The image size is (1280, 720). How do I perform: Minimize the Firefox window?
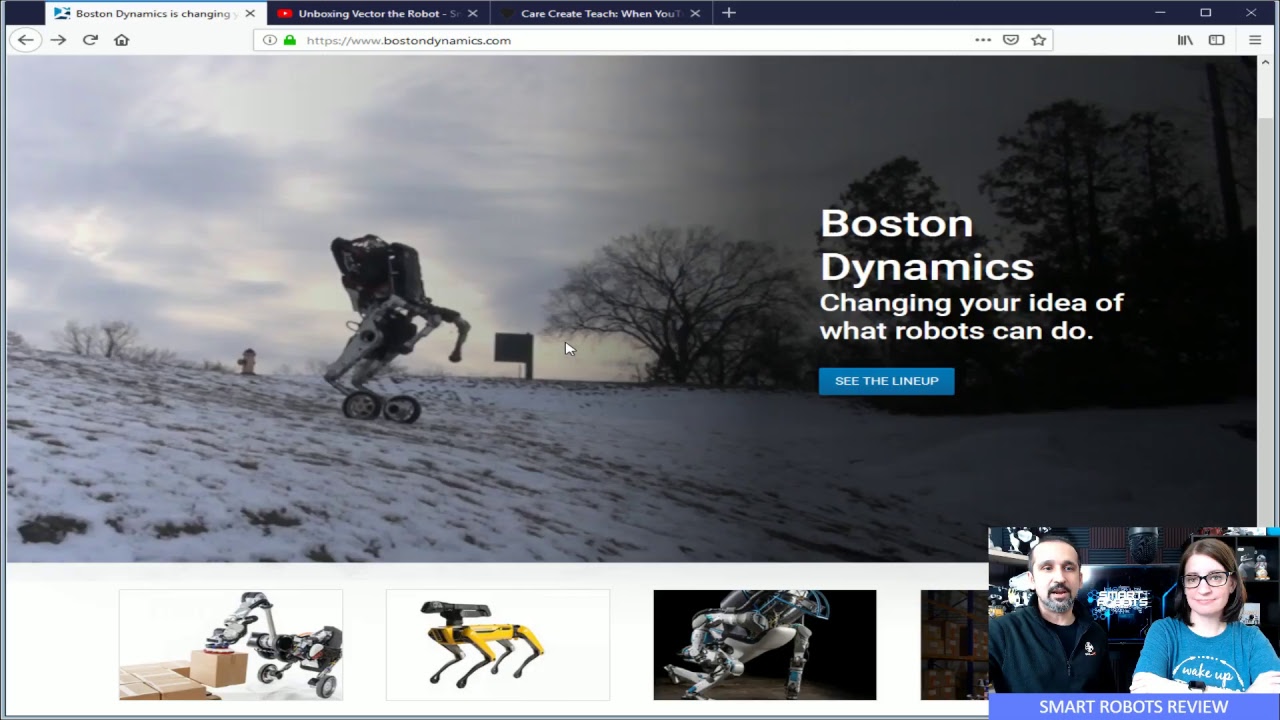click(x=1160, y=13)
